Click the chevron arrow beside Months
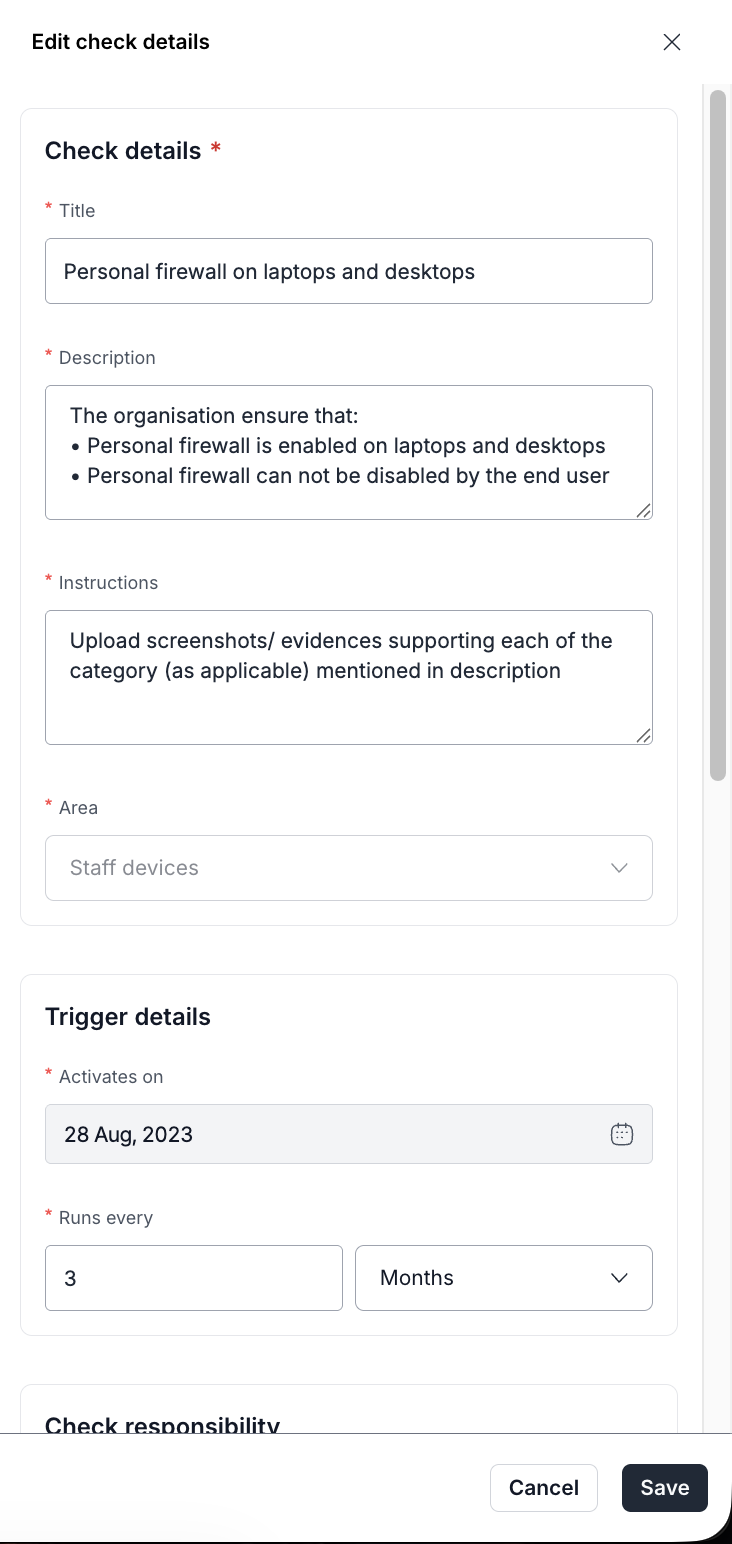This screenshot has height=1544, width=732. click(x=619, y=1278)
